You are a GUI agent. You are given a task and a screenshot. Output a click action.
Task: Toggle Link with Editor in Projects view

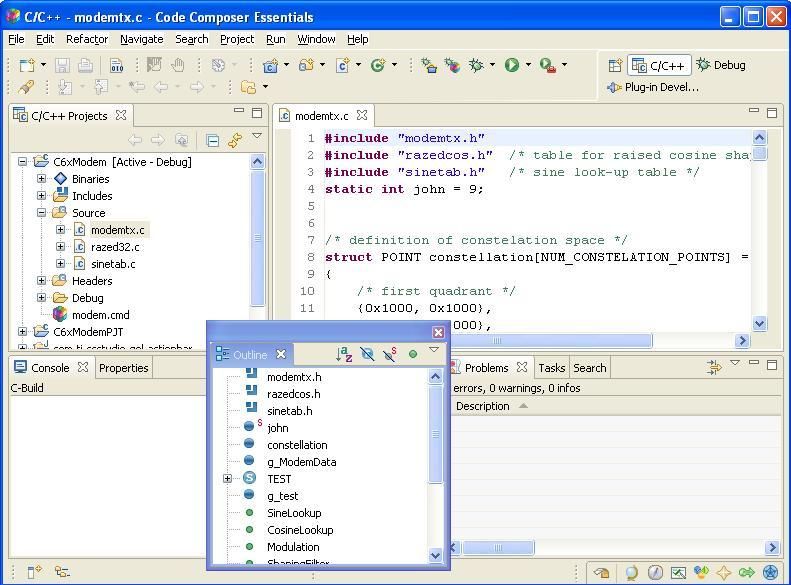coord(235,140)
